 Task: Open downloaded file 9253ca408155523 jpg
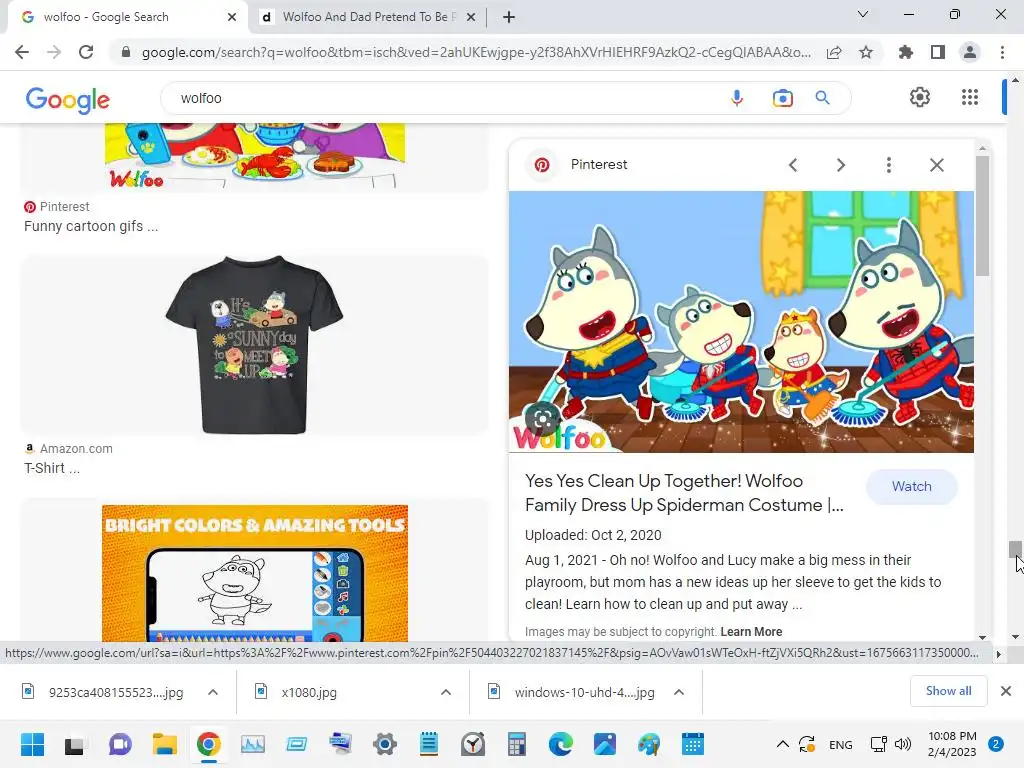pos(116,692)
